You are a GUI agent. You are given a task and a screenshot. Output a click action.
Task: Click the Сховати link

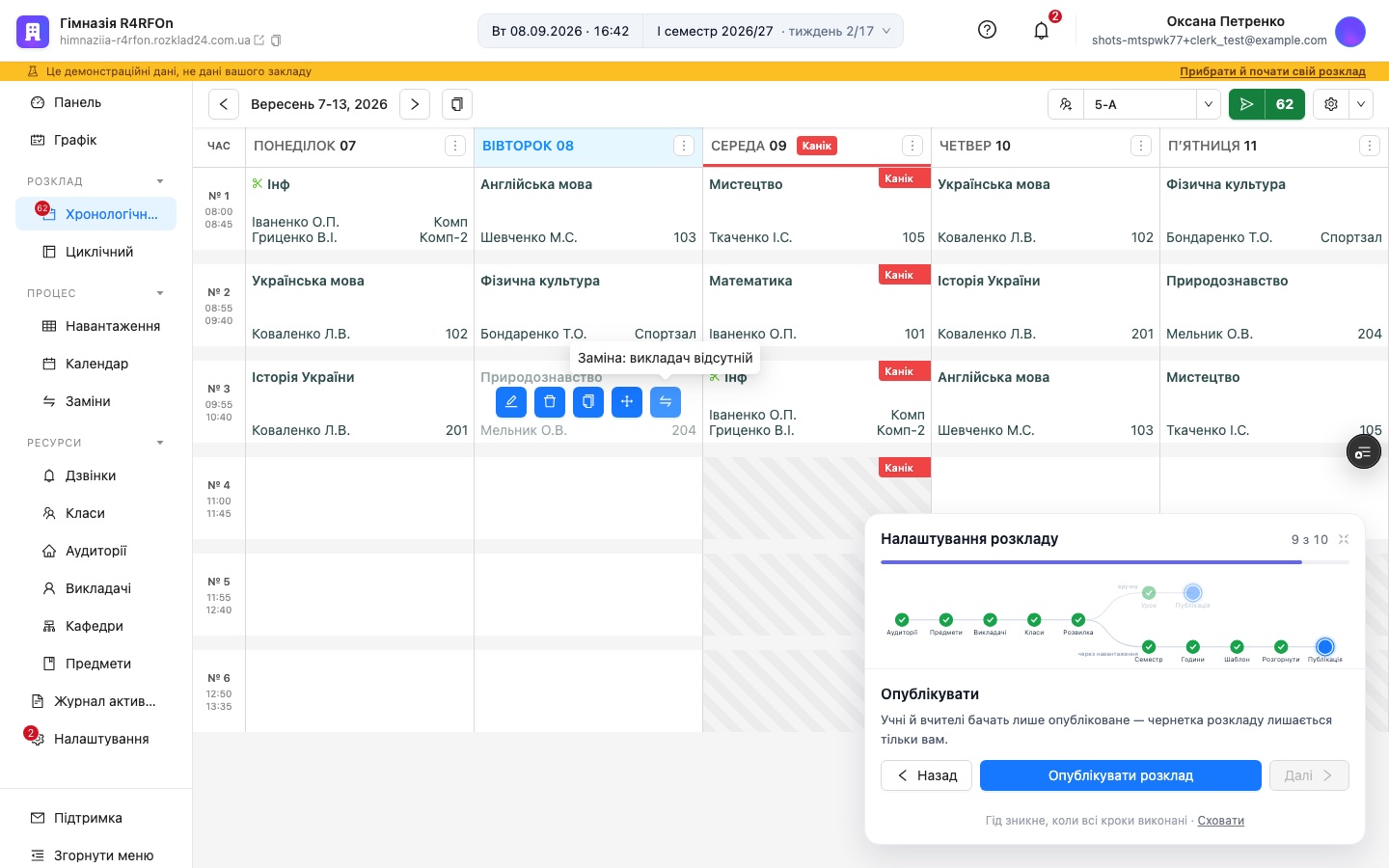[x=1220, y=821]
